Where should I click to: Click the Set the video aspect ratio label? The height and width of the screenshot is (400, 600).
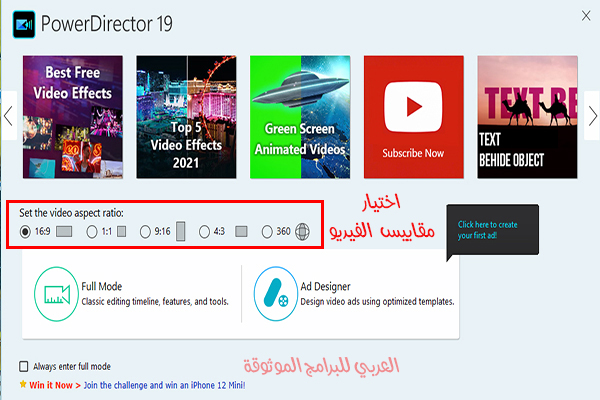pos(72,213)
